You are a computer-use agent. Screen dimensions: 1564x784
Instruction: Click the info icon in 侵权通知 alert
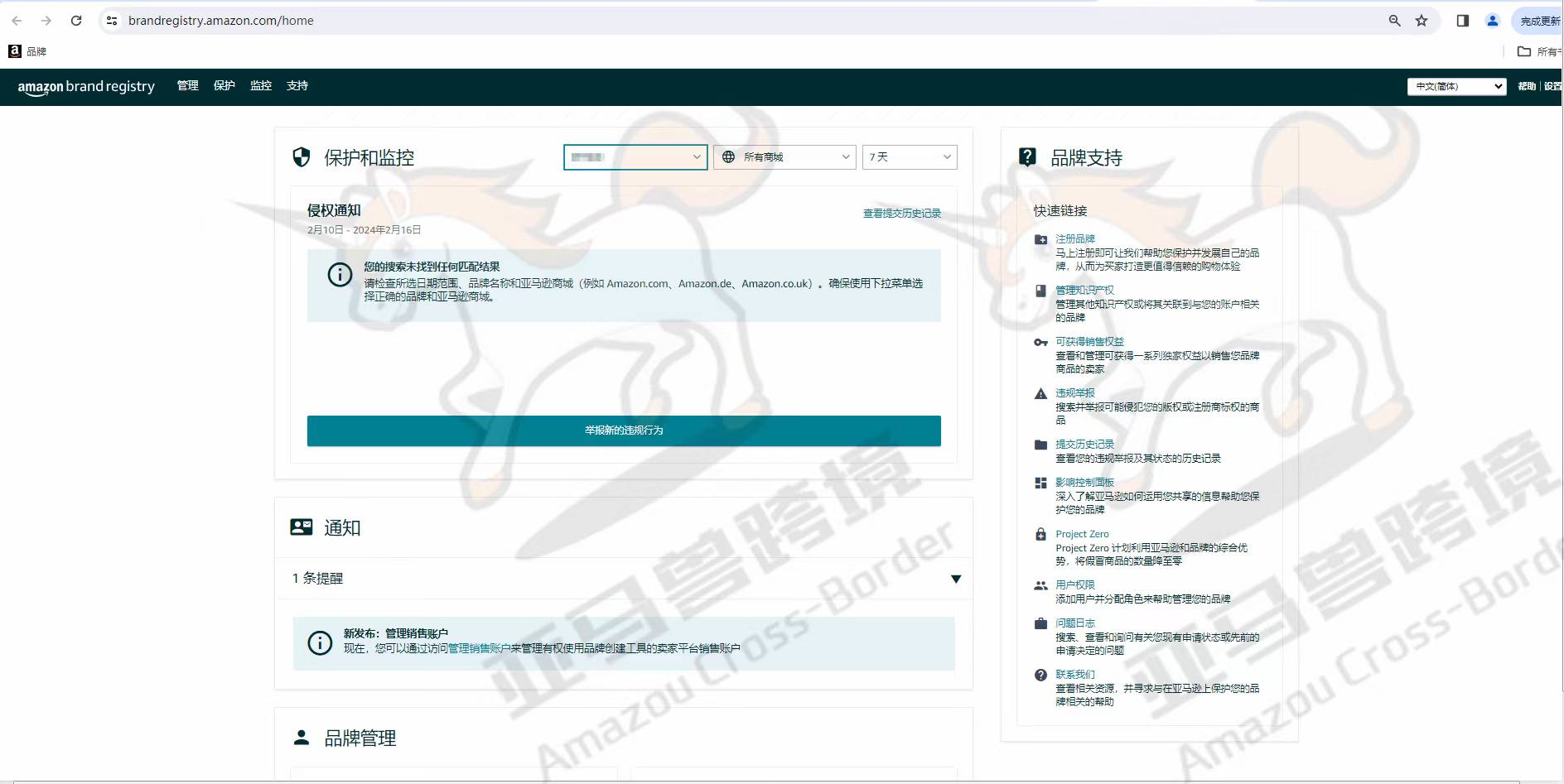coord(340,275)
